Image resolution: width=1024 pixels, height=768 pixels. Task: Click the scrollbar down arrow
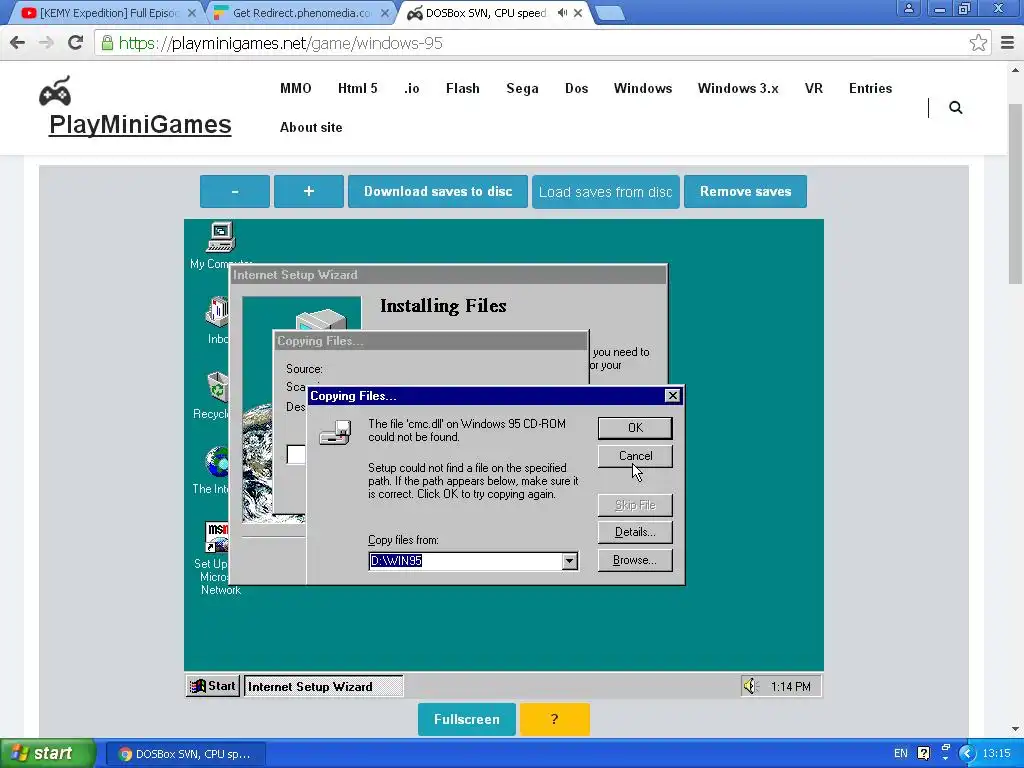tap(1015, 729)
